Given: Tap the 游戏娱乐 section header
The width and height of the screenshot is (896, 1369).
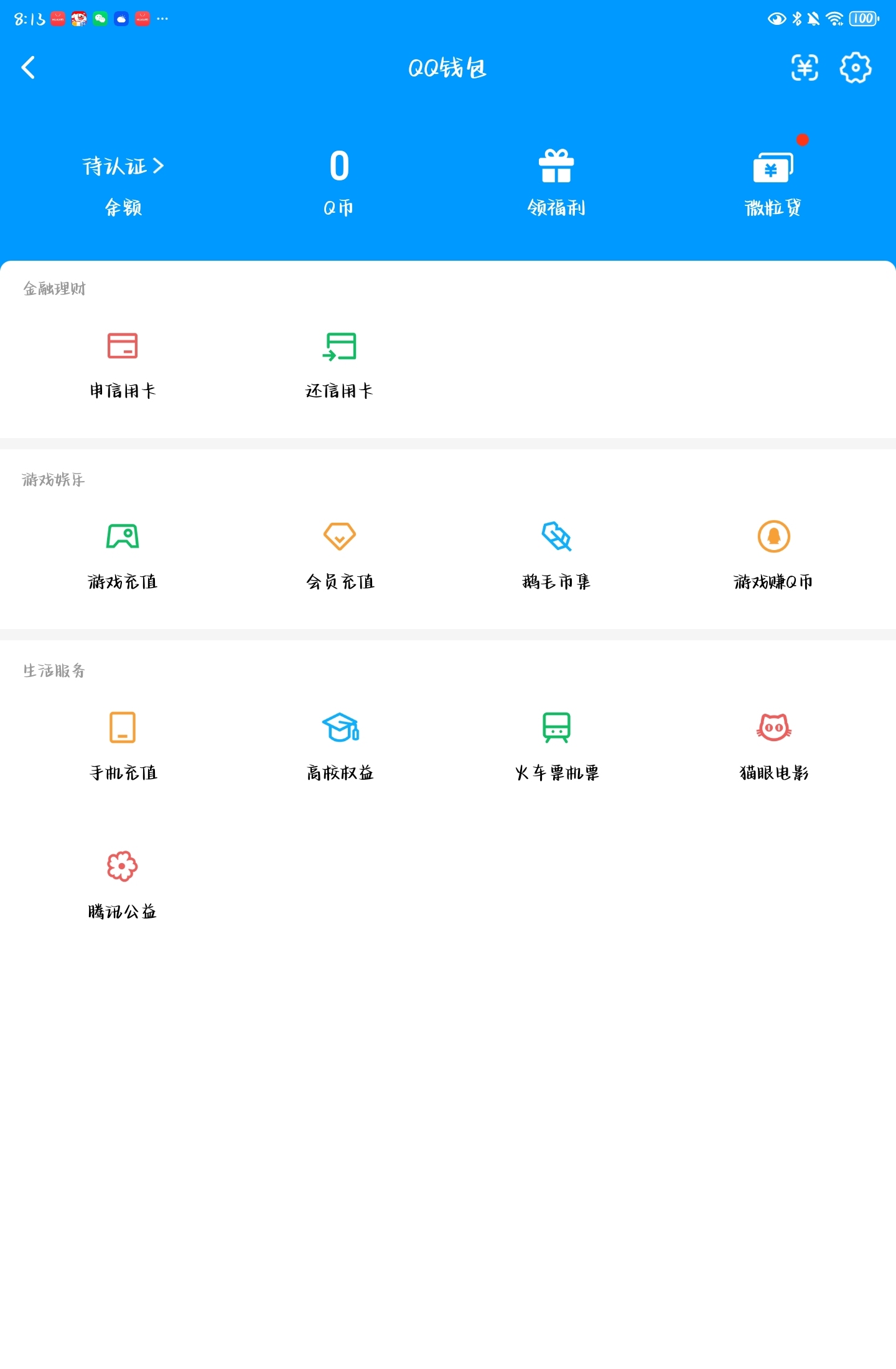Looking at the screenshot, I should (x=54, y=480).
